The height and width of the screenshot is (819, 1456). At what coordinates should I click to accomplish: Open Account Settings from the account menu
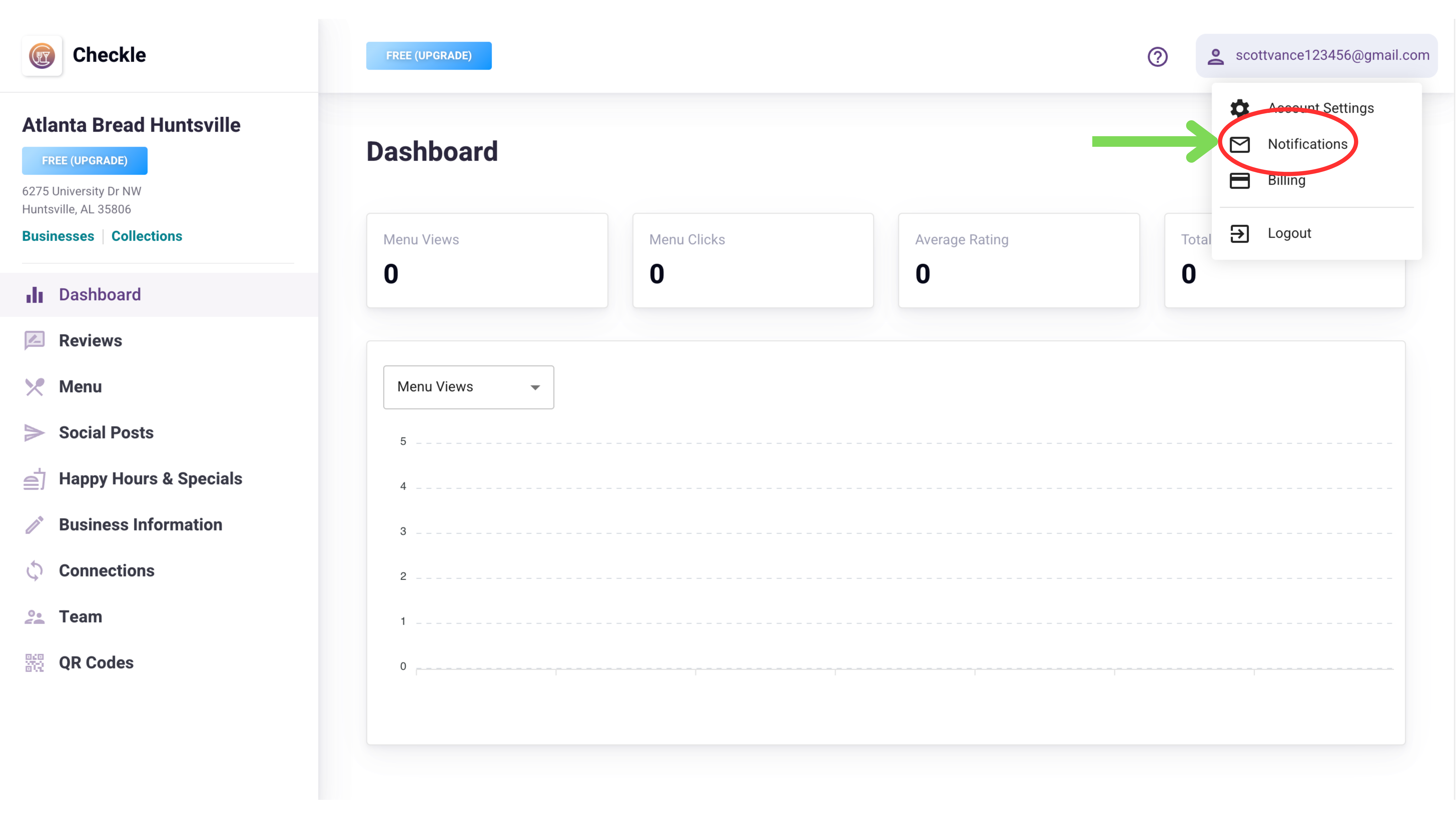[x=1316, y=108]
